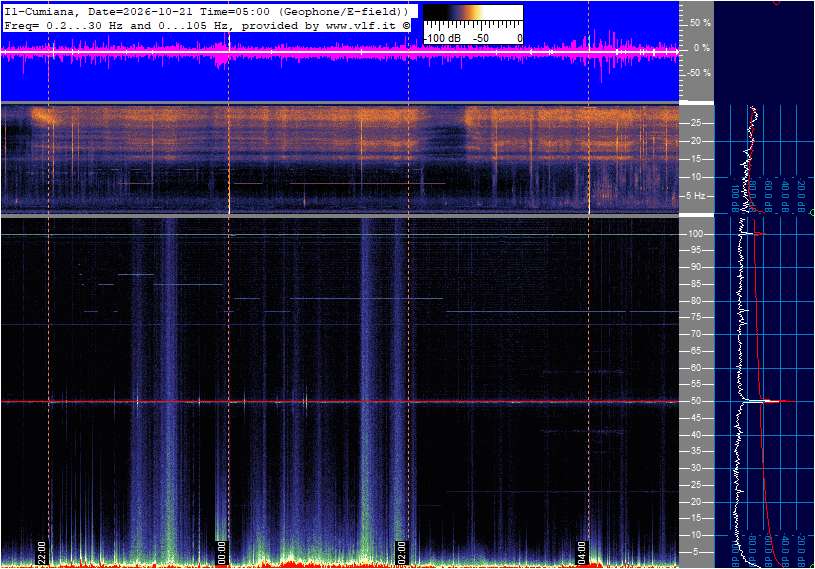Select the I1-Cumiana date and time title line

[206, 11]
